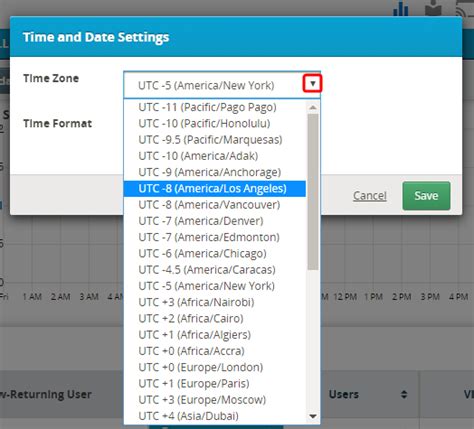Select UTC -7 (America/Denver)
The width and height of the screenshot is (474, 429).
pos(215,221)
